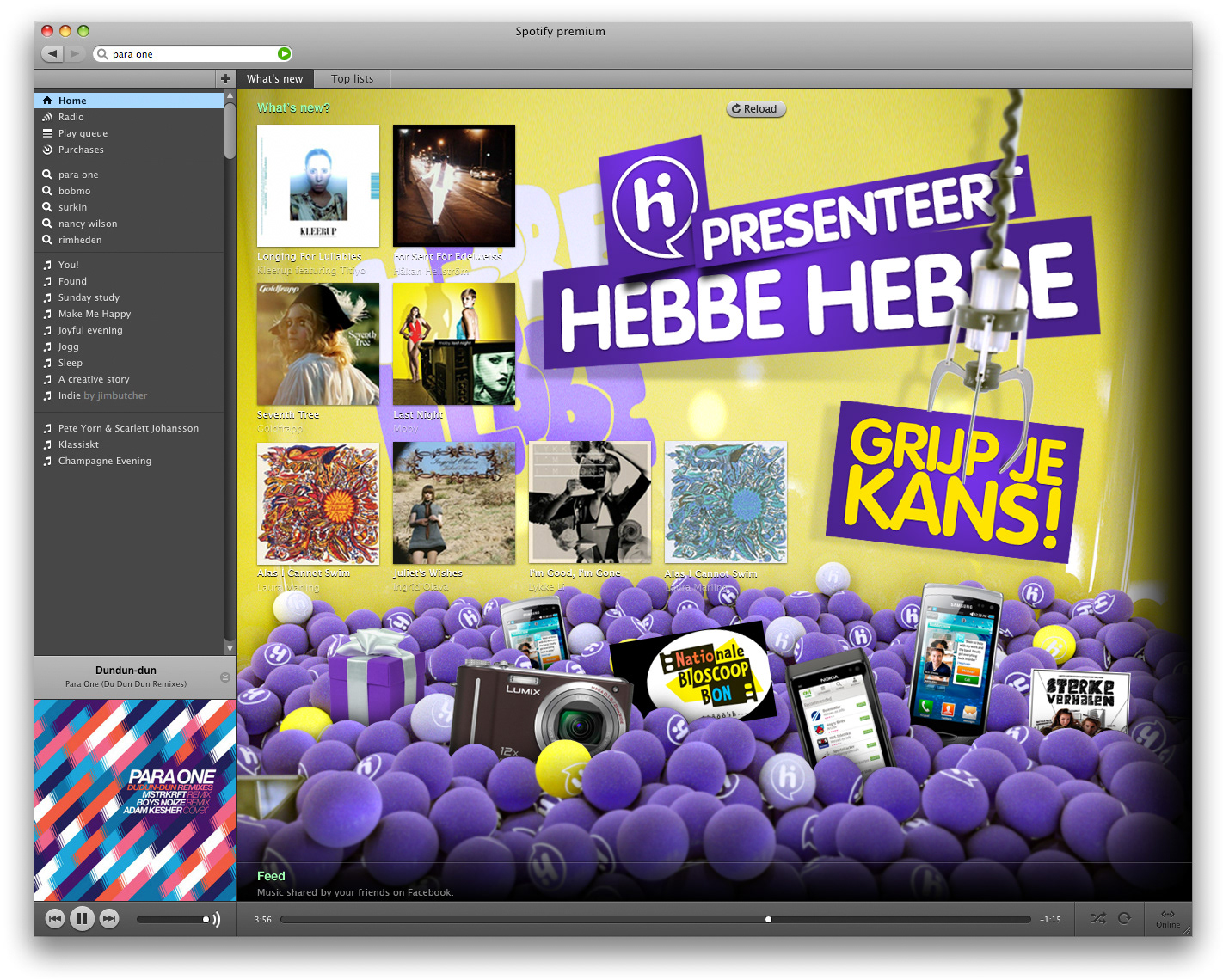The height and width of the screenshot is (980, 1223).
Task: Click the search field containing 'para one'
Action: [193, 54]
